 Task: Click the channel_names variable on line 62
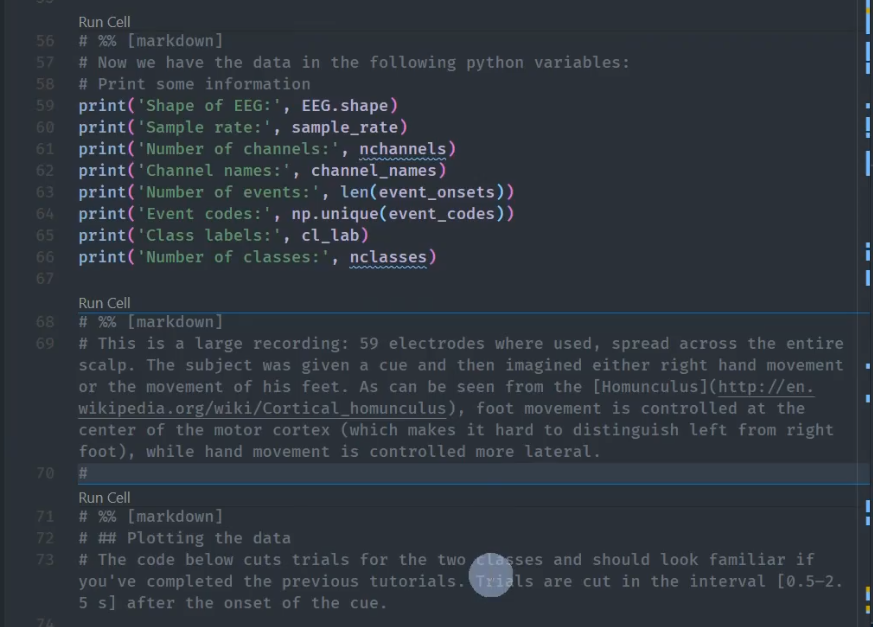pyautogui.click(x=373, y=171)
